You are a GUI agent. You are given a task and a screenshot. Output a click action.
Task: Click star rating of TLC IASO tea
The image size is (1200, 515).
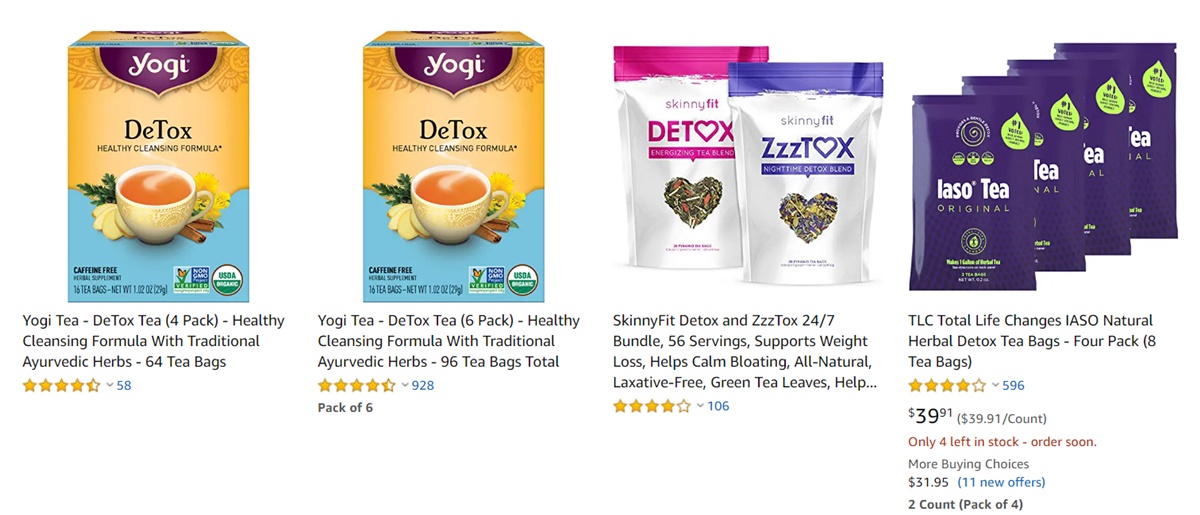947,385
